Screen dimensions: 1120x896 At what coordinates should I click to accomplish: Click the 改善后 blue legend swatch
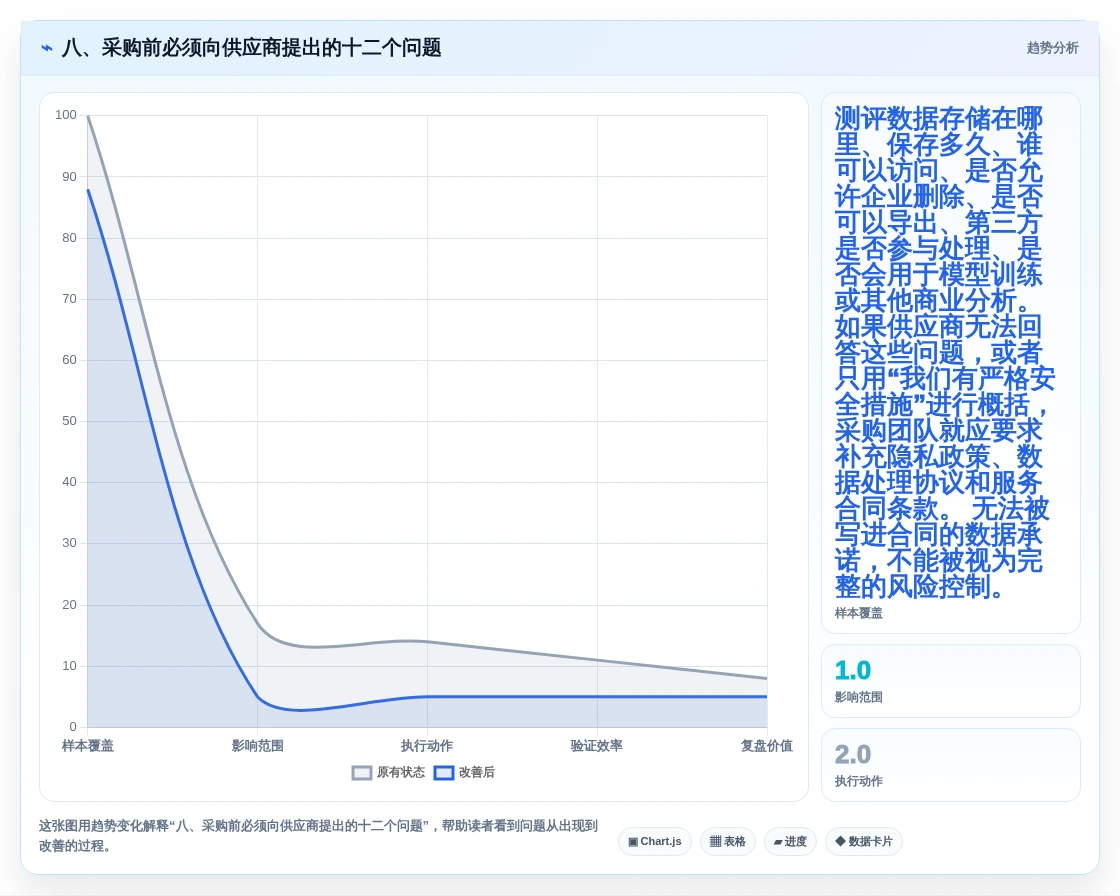[x=444, y=773]
